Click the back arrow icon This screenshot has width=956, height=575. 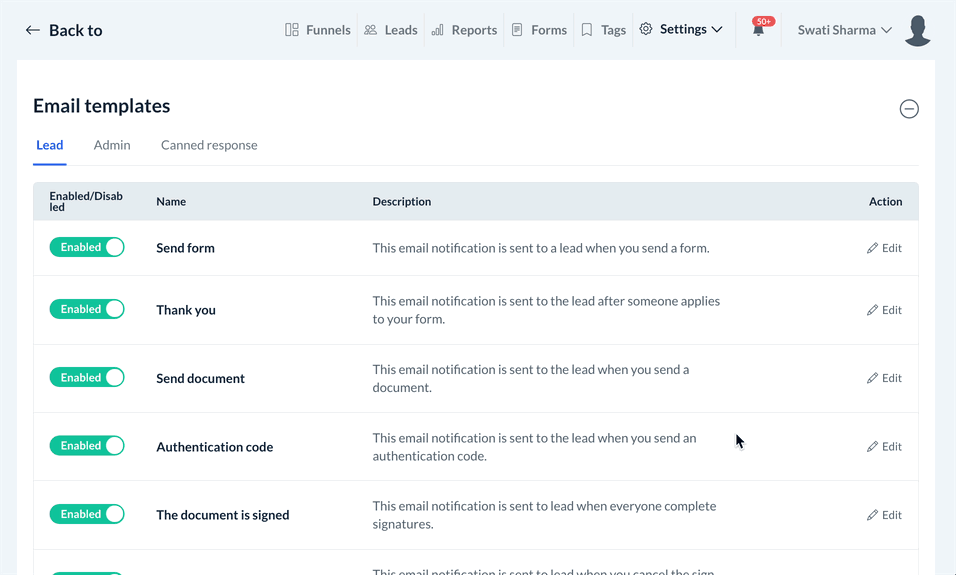coord(33,30)
